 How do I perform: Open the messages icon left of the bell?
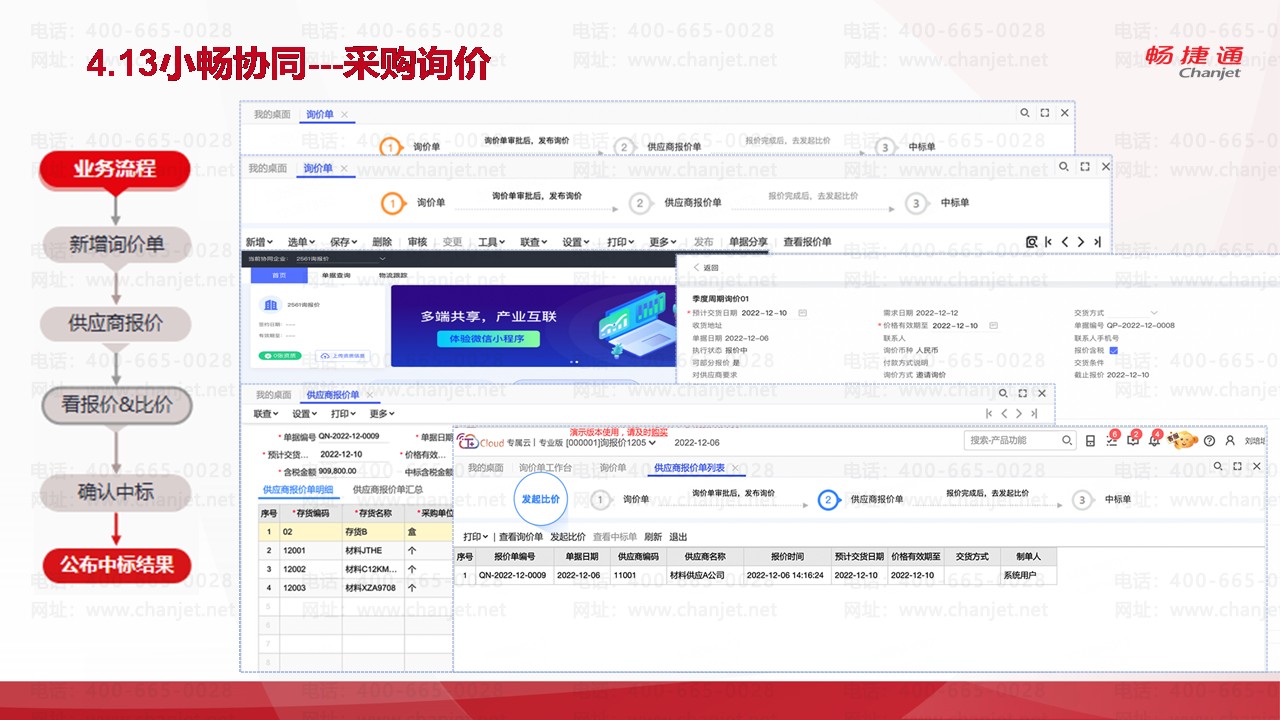pos(1132,440)
